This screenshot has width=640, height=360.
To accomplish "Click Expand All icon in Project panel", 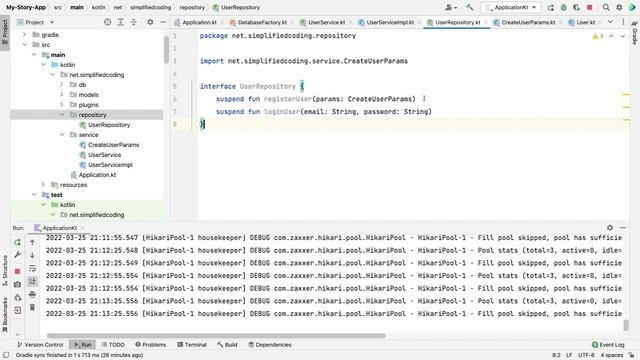I will 120,22.
